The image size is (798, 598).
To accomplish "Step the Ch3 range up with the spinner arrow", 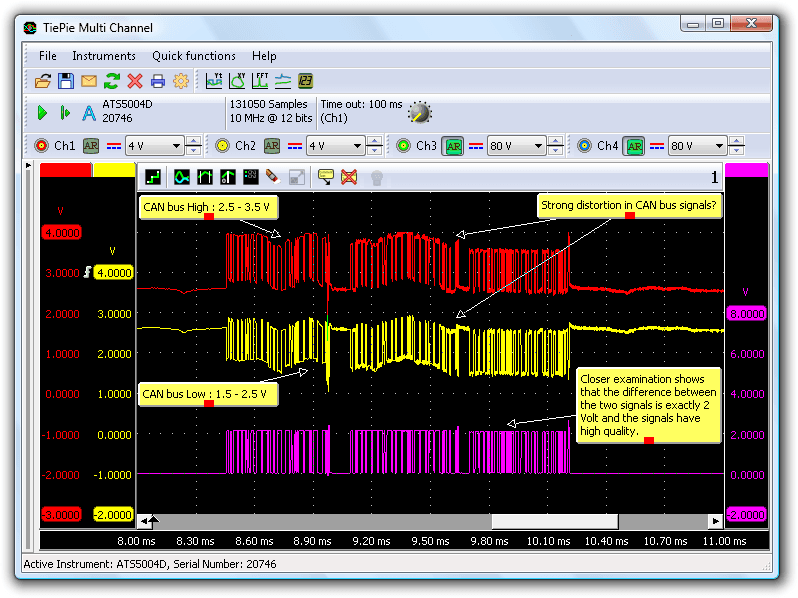I will pyautogui.click(x=556, y=141).
